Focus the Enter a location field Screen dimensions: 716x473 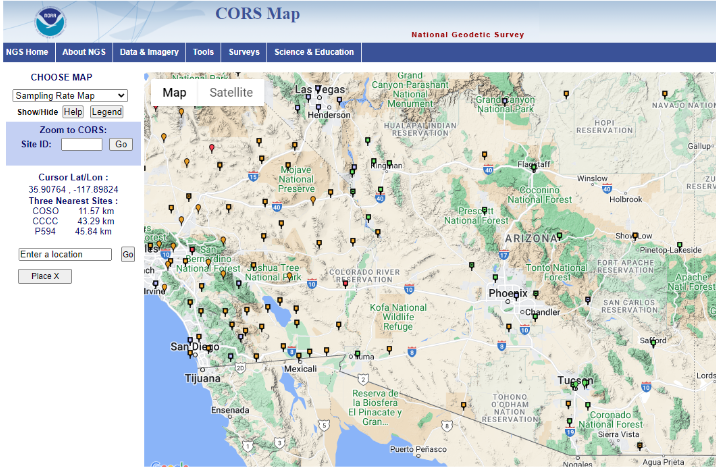(65, 254)
